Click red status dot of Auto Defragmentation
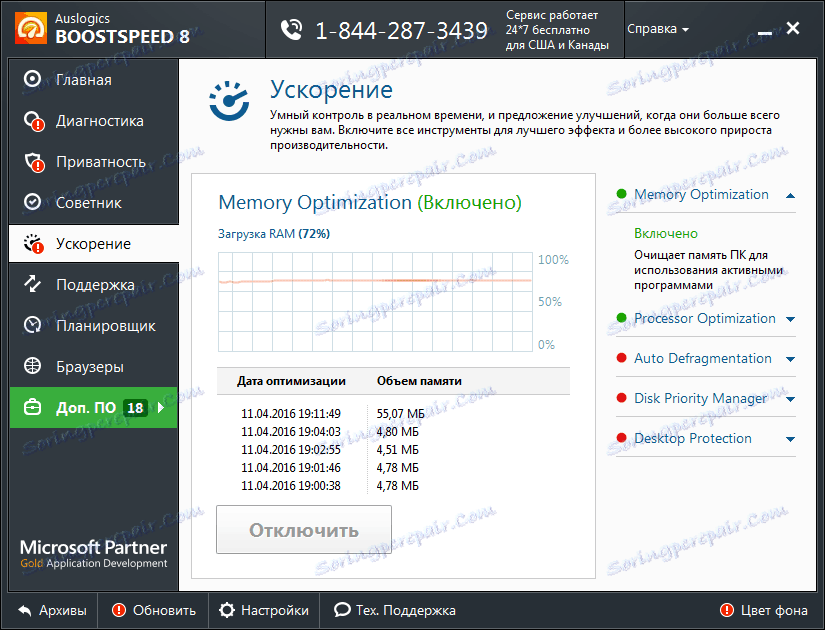825x630 pixels. pyautogui.click(x=621, y=358)
